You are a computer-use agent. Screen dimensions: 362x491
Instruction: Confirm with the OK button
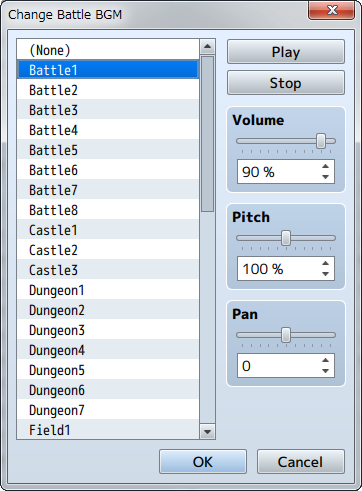click(x=203, y=462)
